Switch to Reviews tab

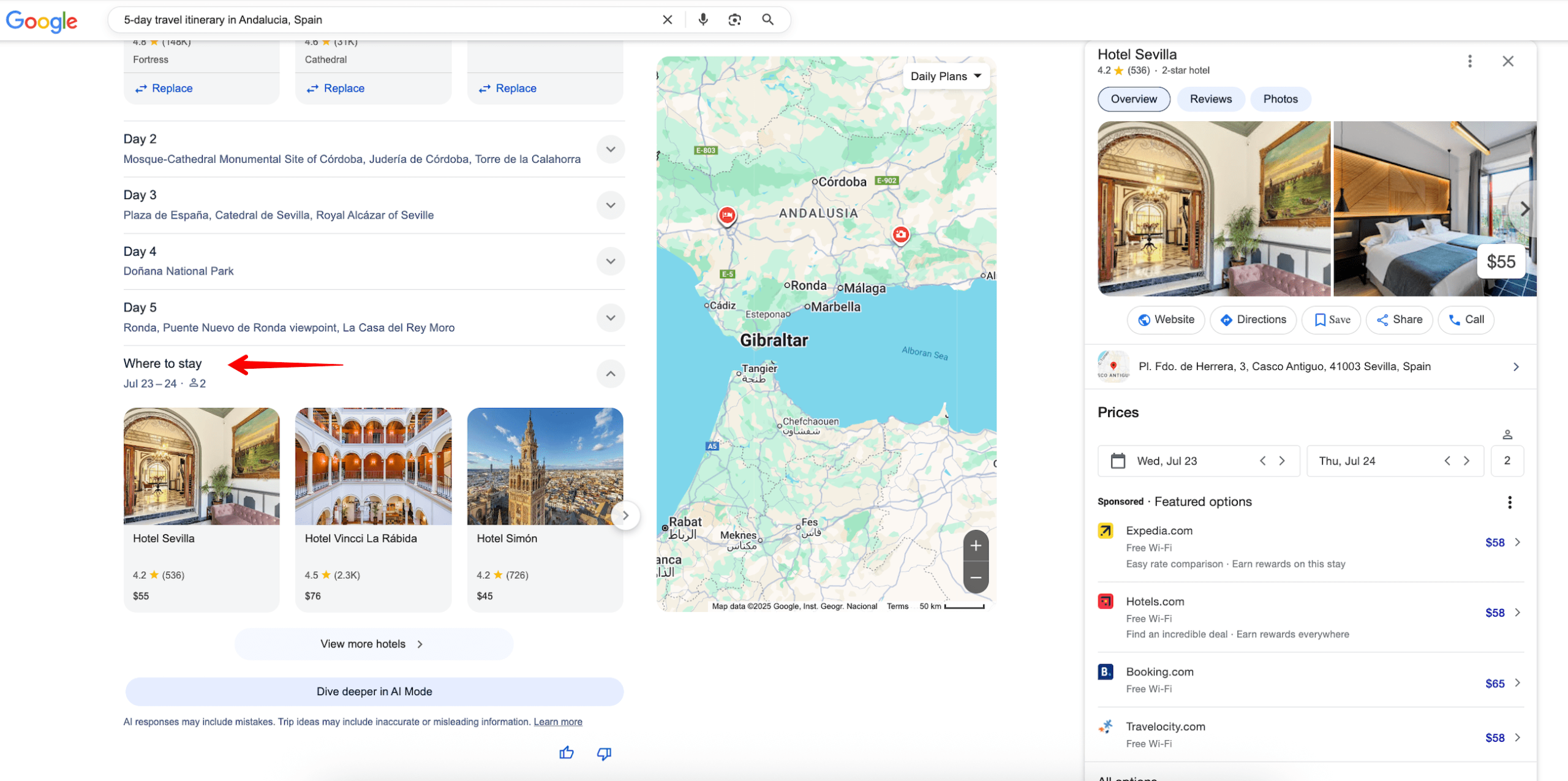[1210, 99]
